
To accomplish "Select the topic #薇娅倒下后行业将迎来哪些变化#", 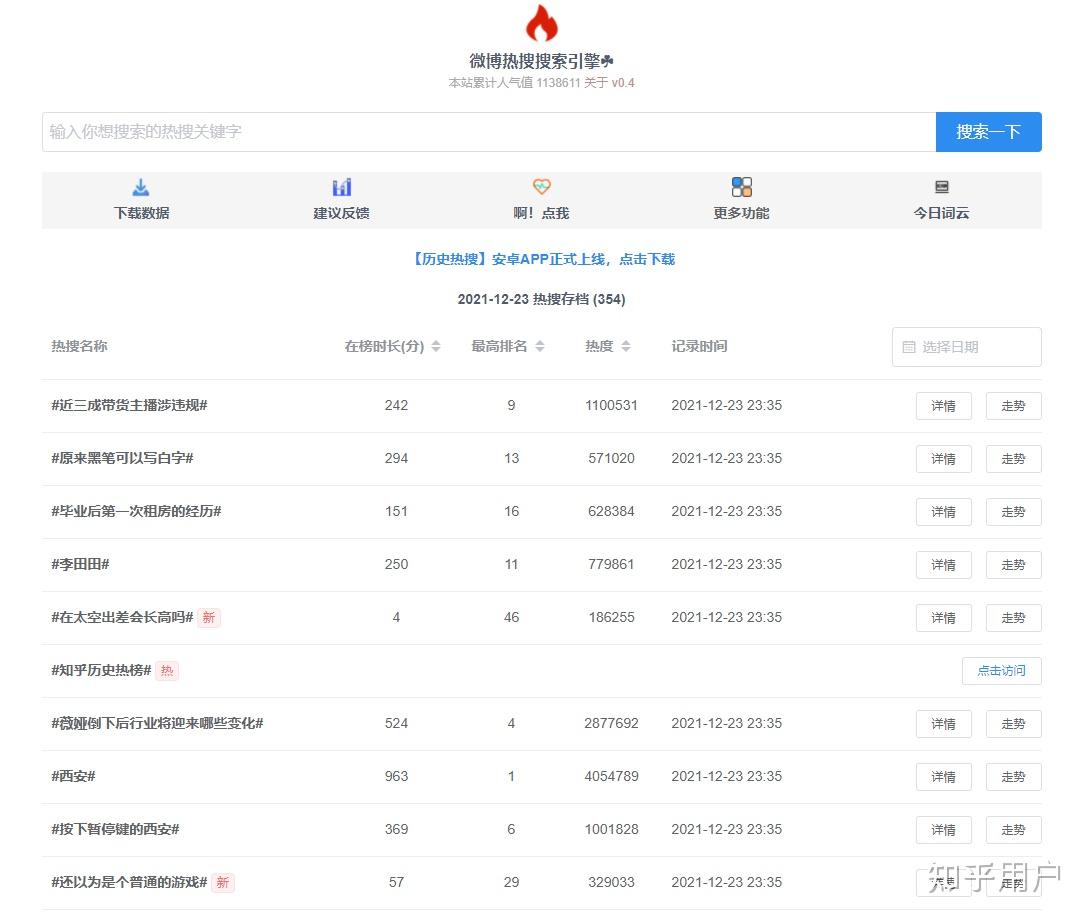I will (157, 723).
